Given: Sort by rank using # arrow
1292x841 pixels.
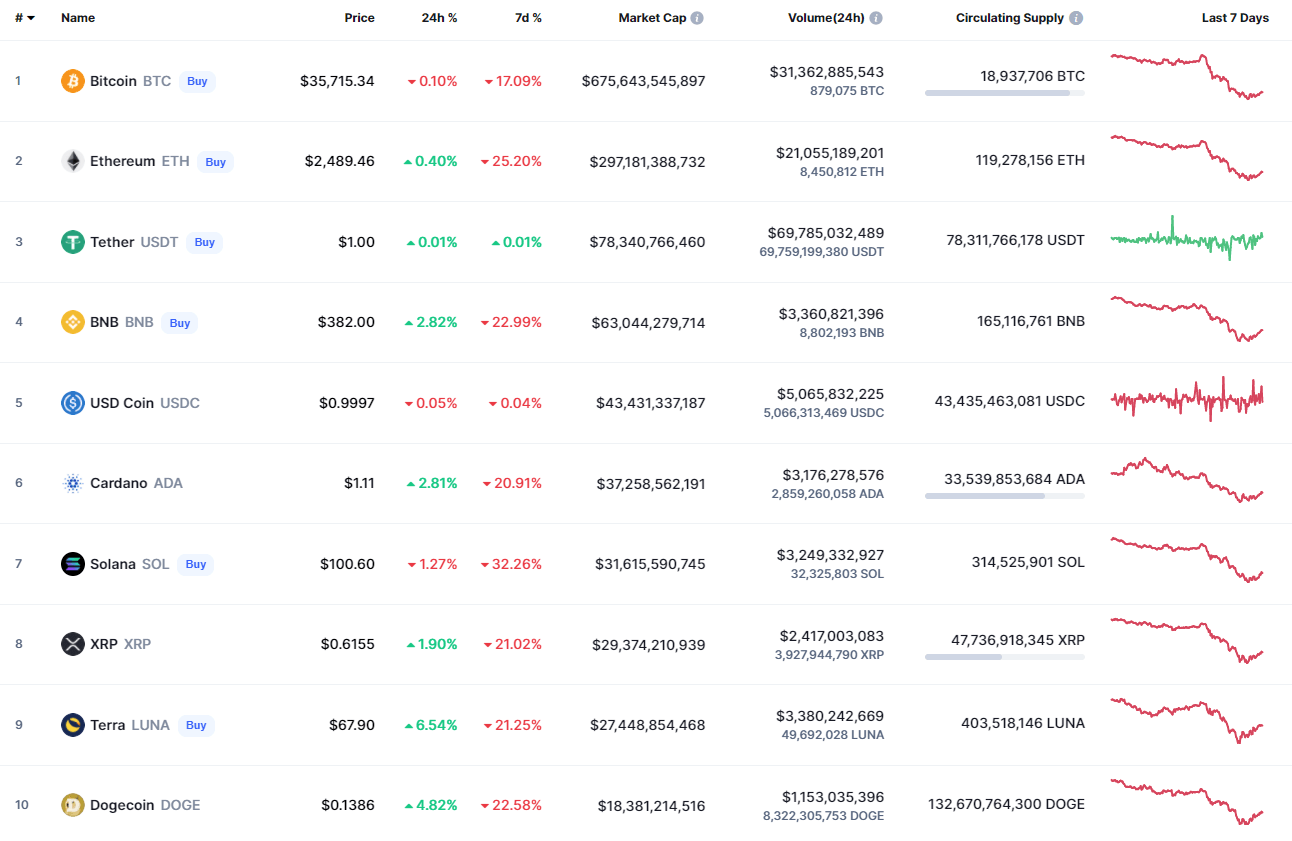Looking at the screenshot, I should [x=26, y=18].
